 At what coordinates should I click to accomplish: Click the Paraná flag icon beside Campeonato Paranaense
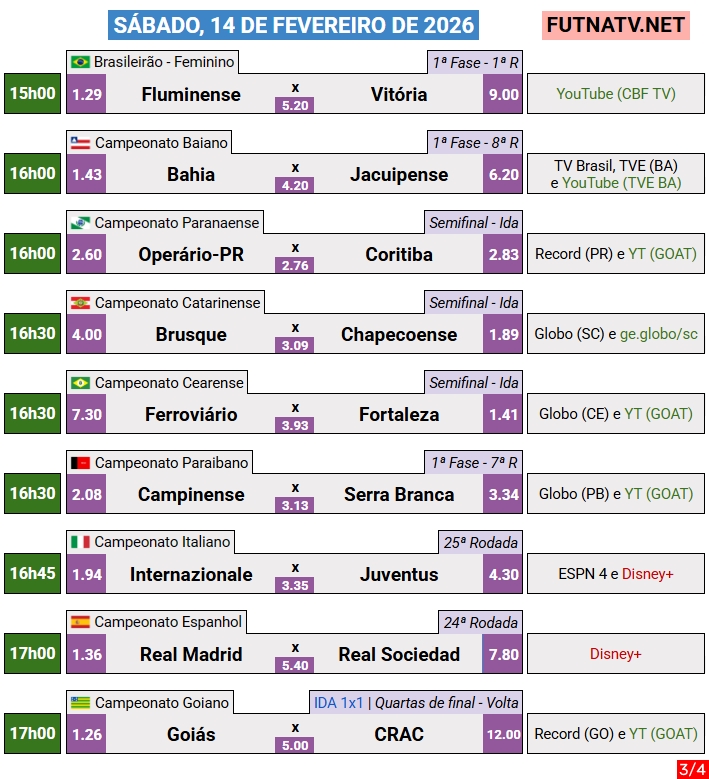[80, 222]
